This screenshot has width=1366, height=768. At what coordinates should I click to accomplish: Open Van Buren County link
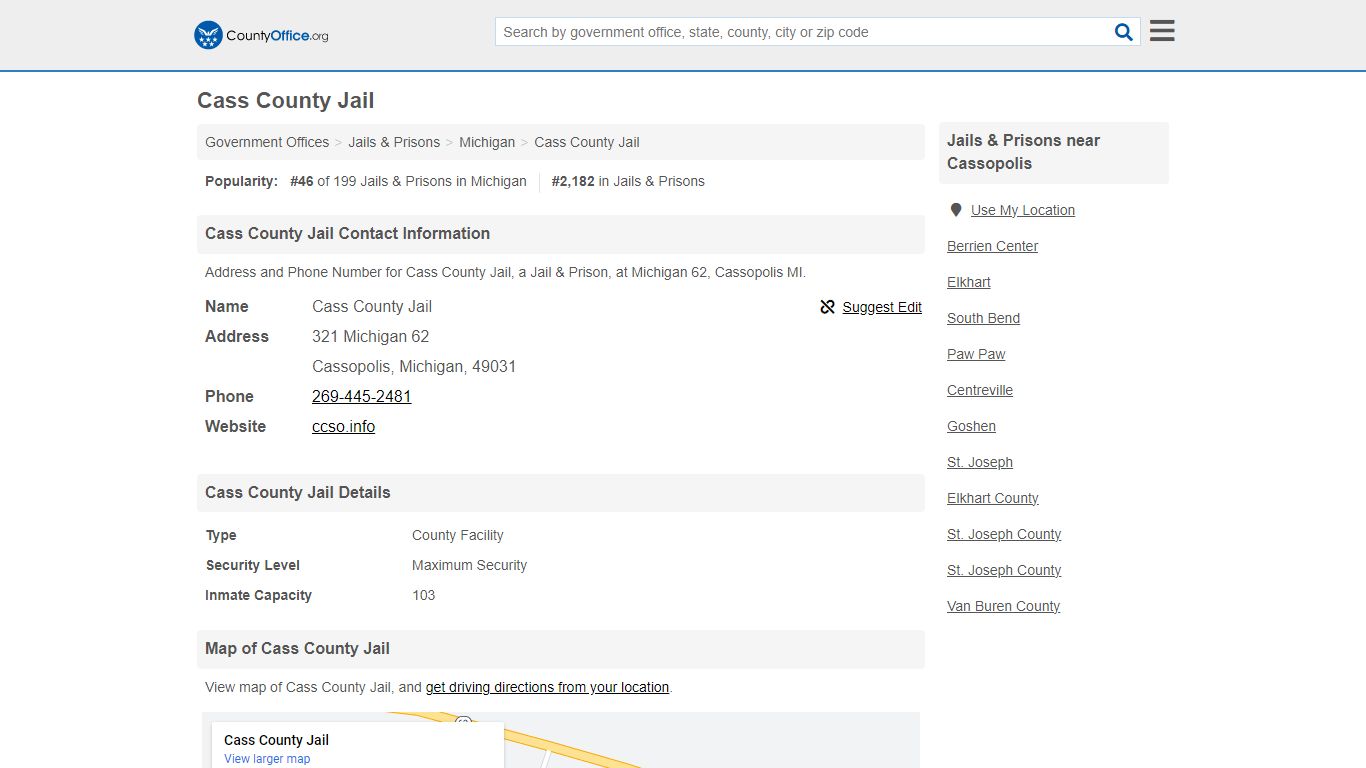point(1003,606)
